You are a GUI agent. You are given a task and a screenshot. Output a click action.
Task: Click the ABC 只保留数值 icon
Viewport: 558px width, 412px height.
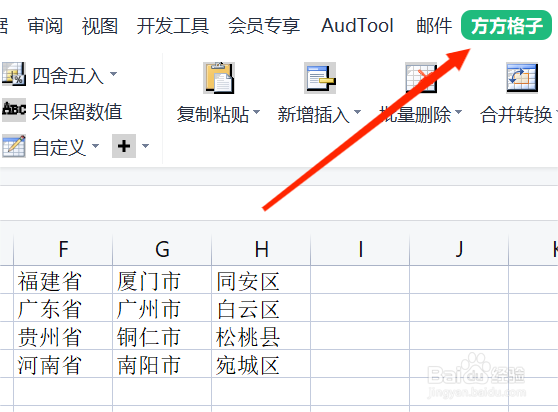point(14,110)
